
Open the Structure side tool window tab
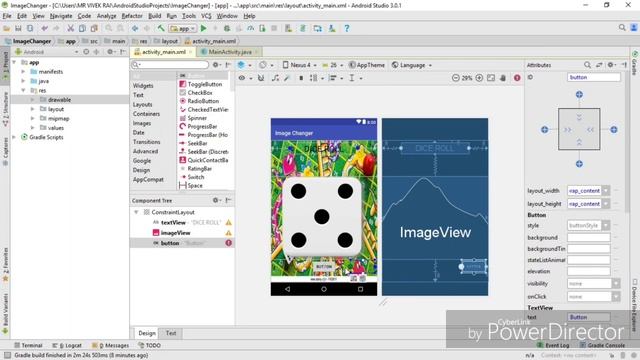tap(5, 109)
